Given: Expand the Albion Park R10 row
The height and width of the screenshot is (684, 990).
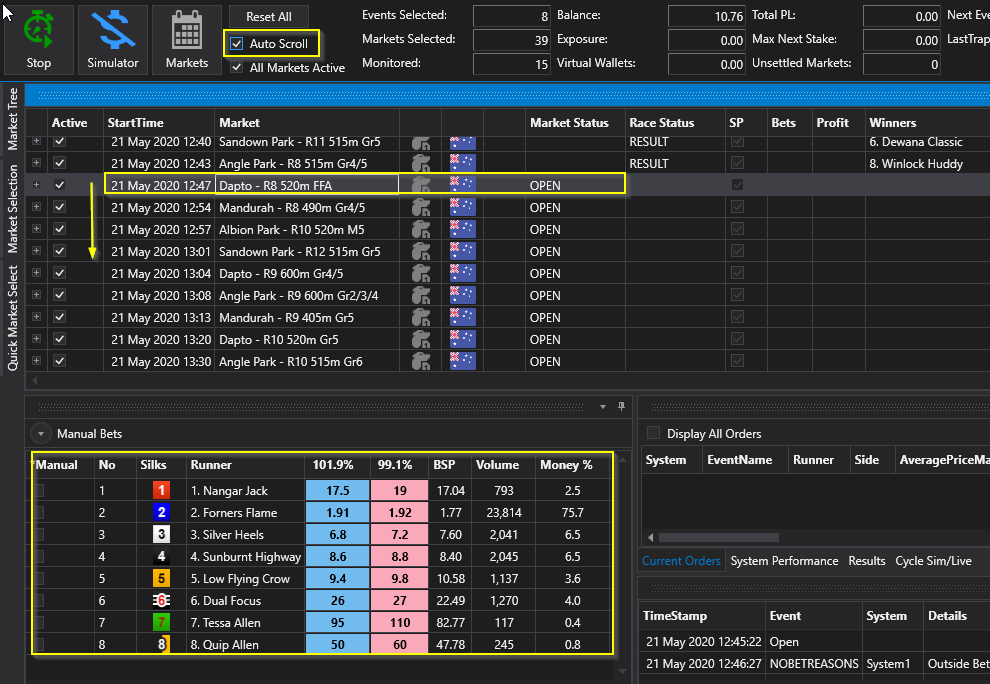Looking at the screenshot, I should click(37, 229).
